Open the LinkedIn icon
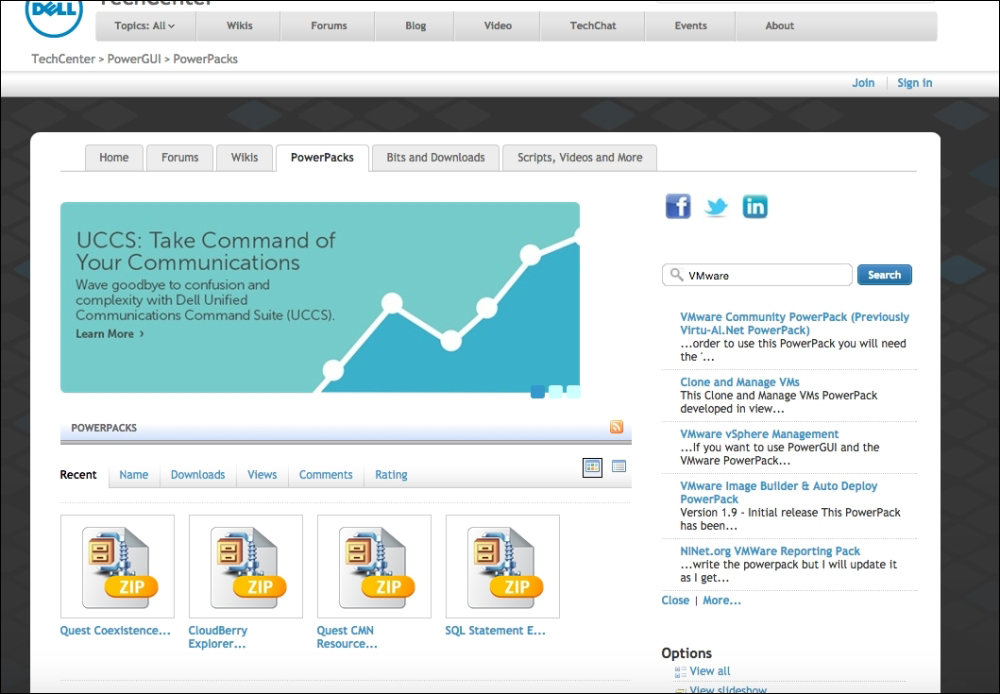This screenshot has width=1000, height=694. tap(754, 207)
